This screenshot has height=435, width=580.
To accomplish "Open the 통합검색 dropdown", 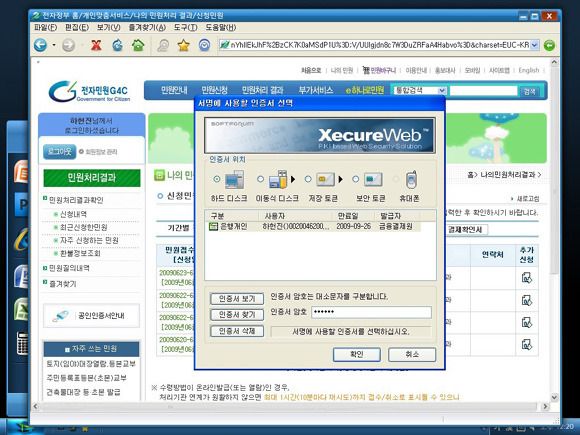I will pyautogui.click(x=420, y=91).
